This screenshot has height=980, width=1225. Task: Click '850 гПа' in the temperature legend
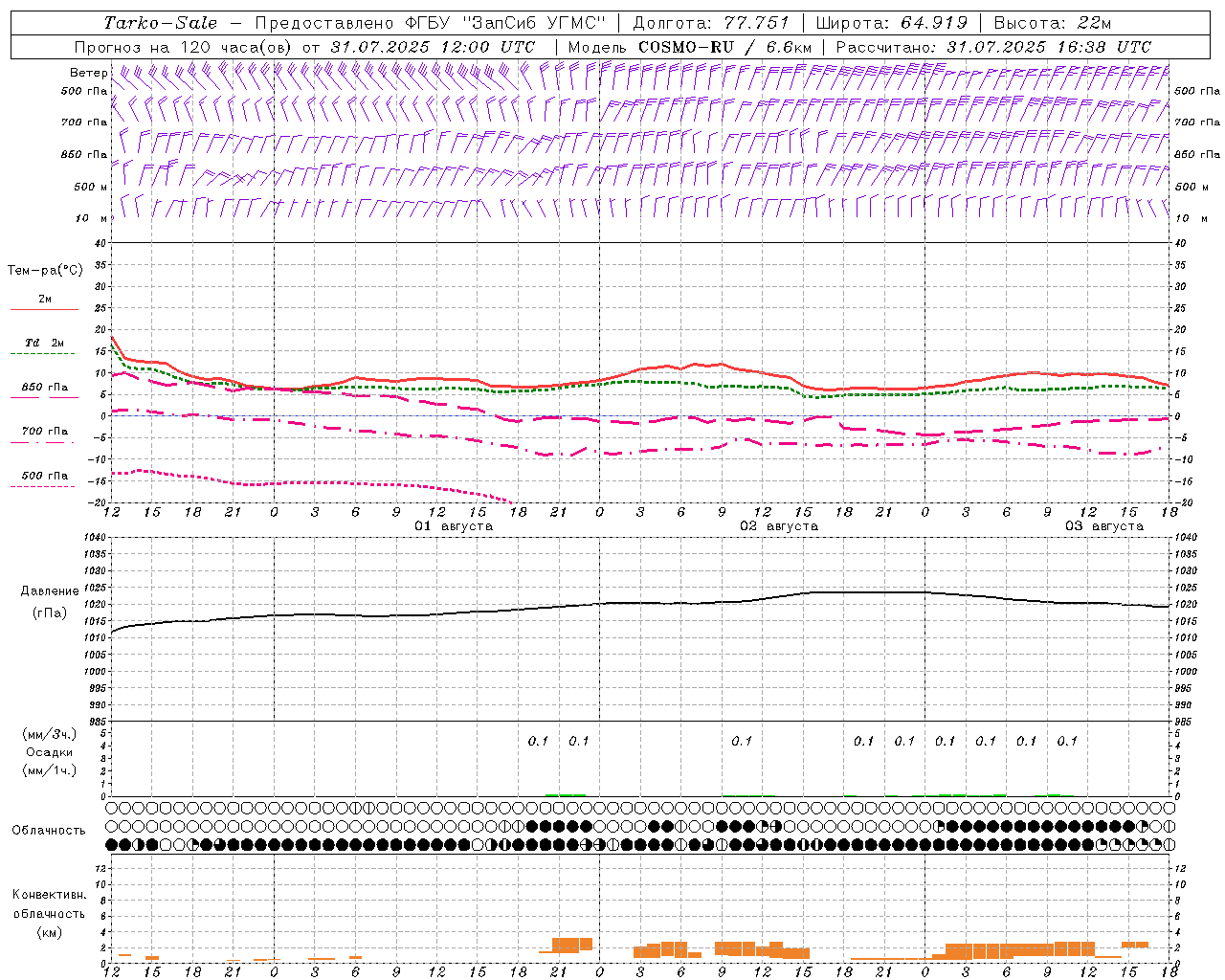click(x=45, y=388)
